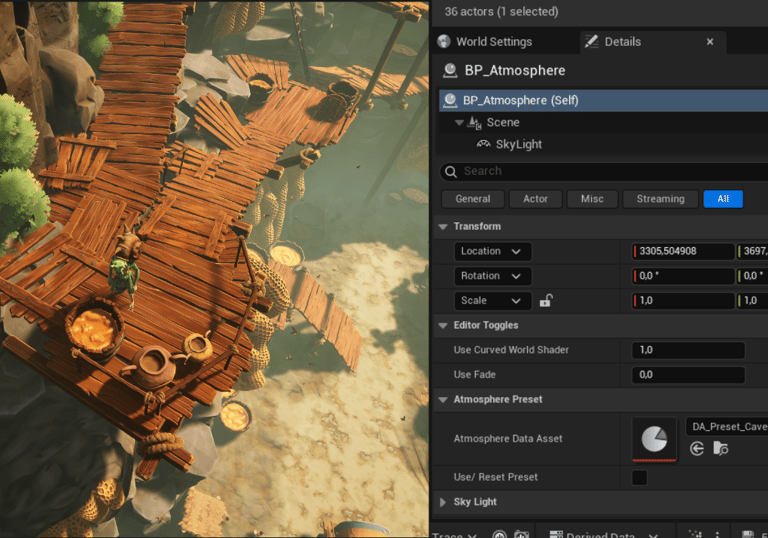The image size is (768, 538).
Task: Click the BP_Atmosphere actor icon in header
Action: click(450, 71)
